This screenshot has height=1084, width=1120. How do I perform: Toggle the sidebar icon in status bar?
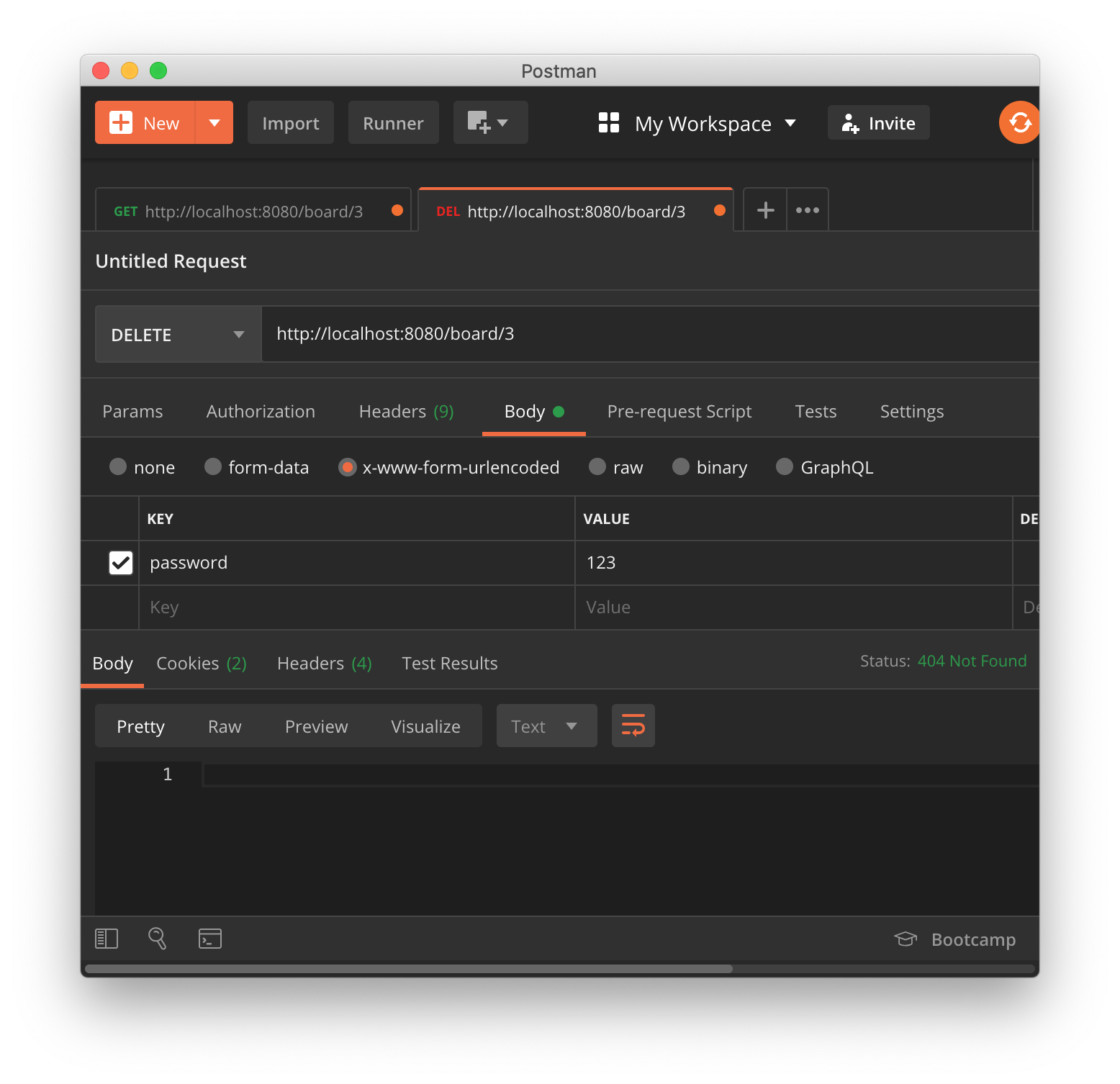107,939
